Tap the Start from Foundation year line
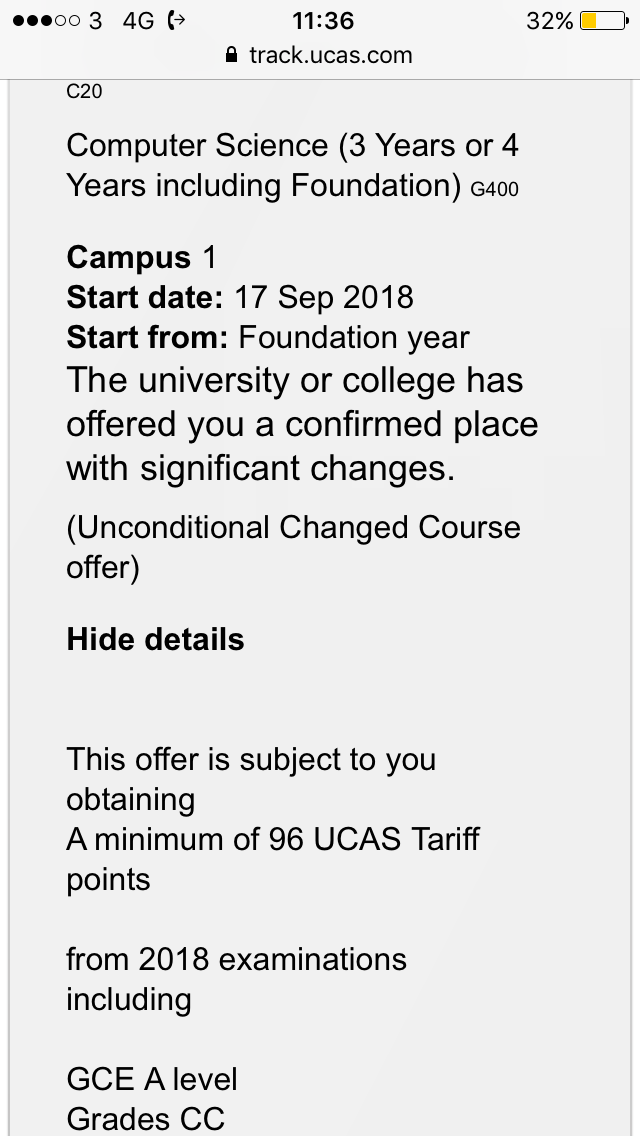Screen dimensions: 640x1136 point(268,338)
